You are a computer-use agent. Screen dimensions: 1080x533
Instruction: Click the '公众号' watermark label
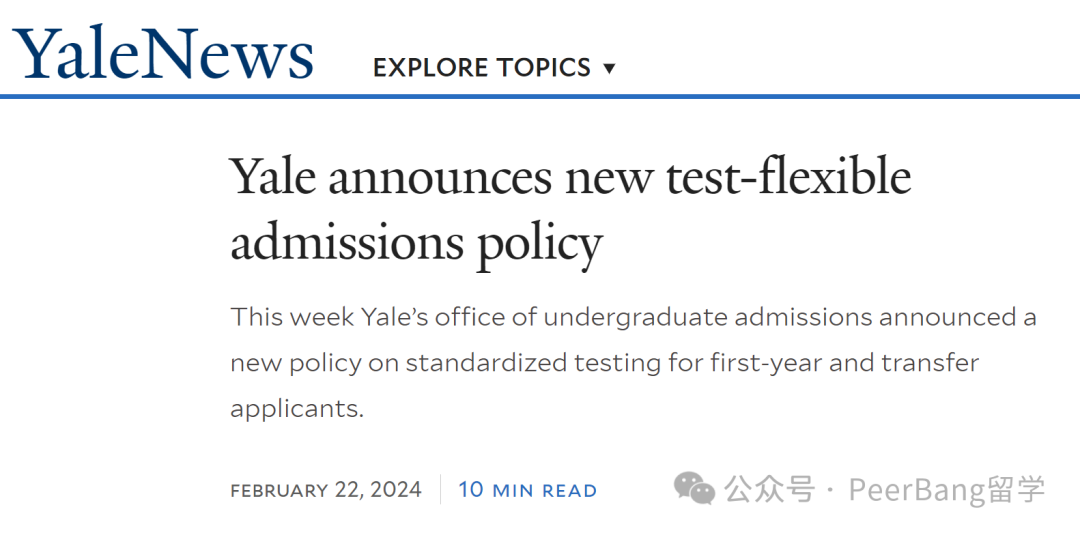coord(769,490)
